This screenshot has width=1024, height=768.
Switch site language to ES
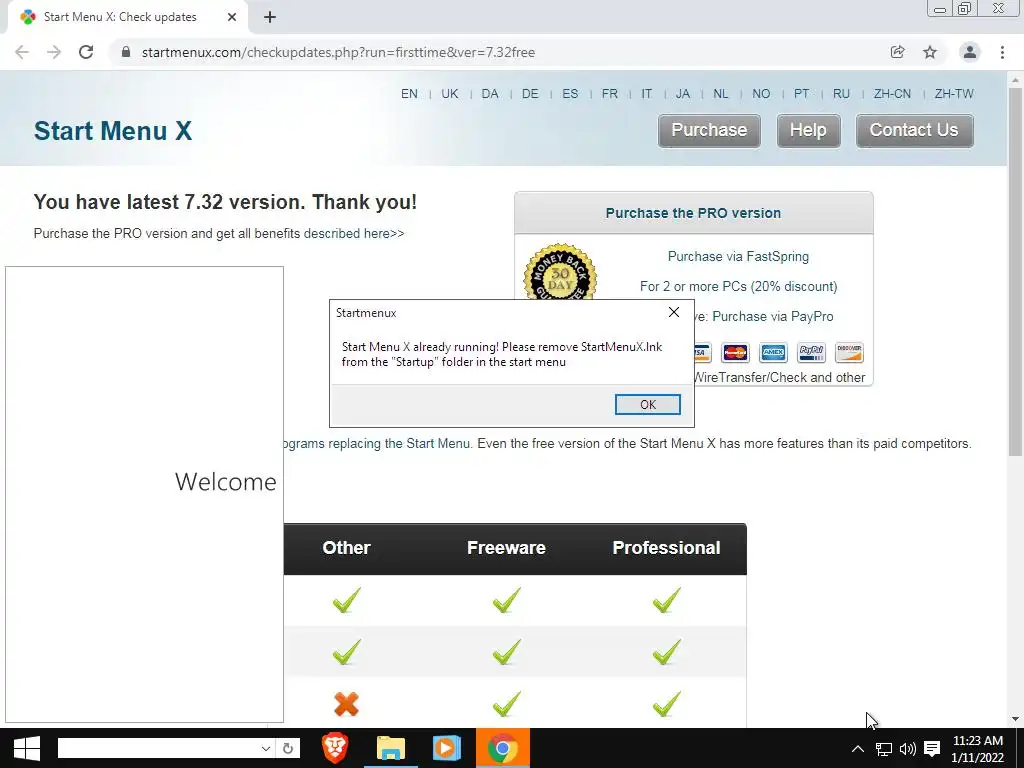570,94
